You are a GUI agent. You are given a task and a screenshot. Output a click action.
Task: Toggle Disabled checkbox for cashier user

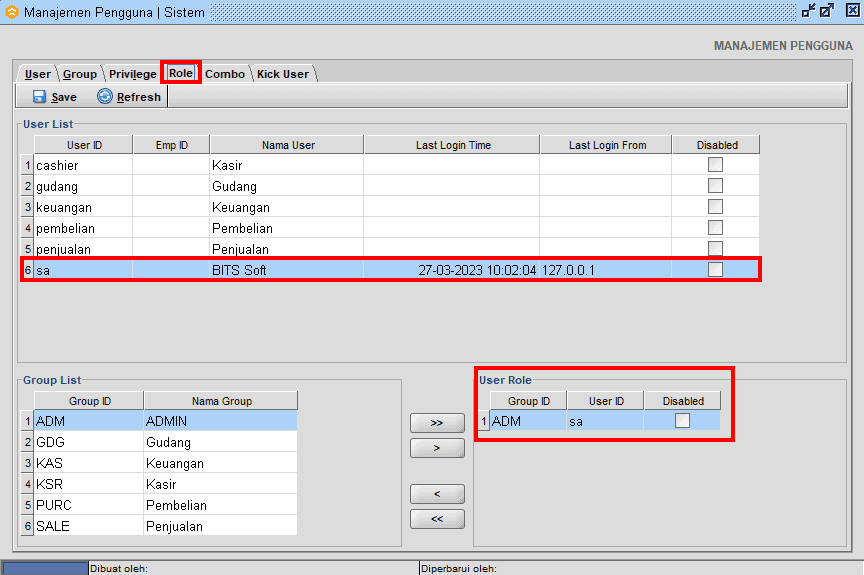point(715,165)
